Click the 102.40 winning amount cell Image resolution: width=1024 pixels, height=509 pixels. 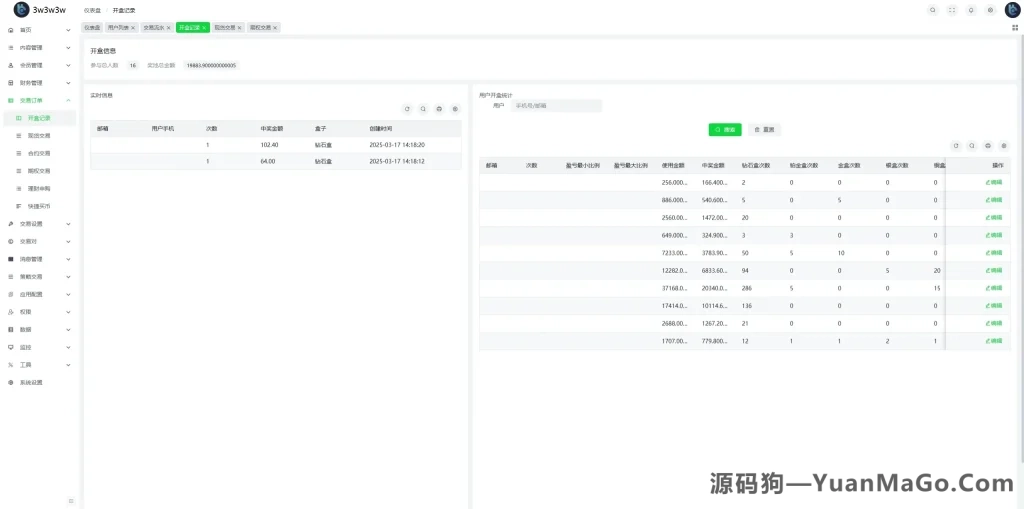pyautogui.click(x=270, y=144)
